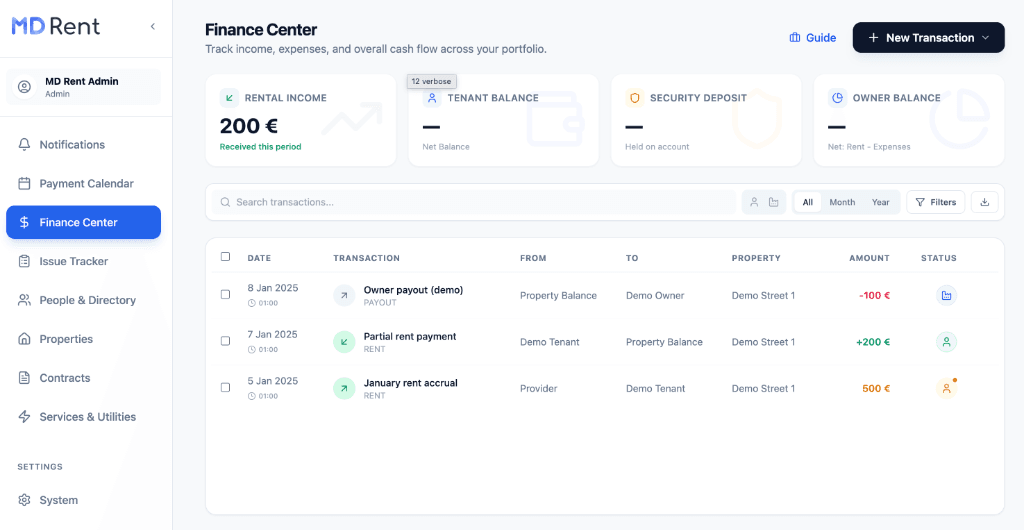The width and height of the screenshot is (1024, 530).
Task: Click Demo Owner in the To column
Action: pyautogui.click(x=655, y=296)
